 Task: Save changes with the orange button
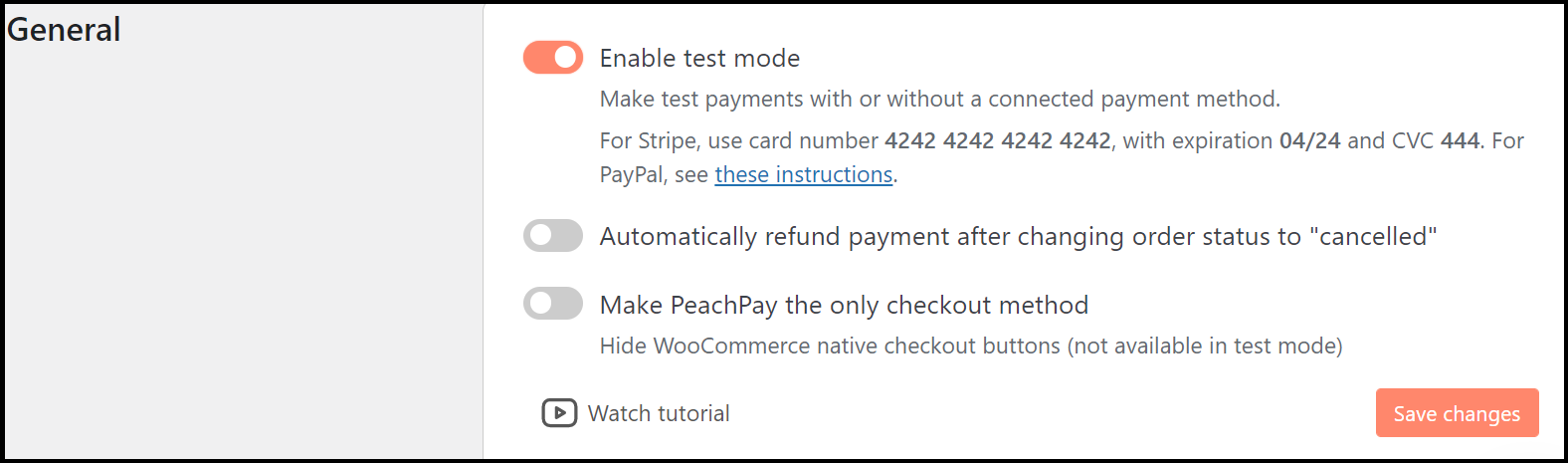pyautogui.click(x=1457, y=413)
